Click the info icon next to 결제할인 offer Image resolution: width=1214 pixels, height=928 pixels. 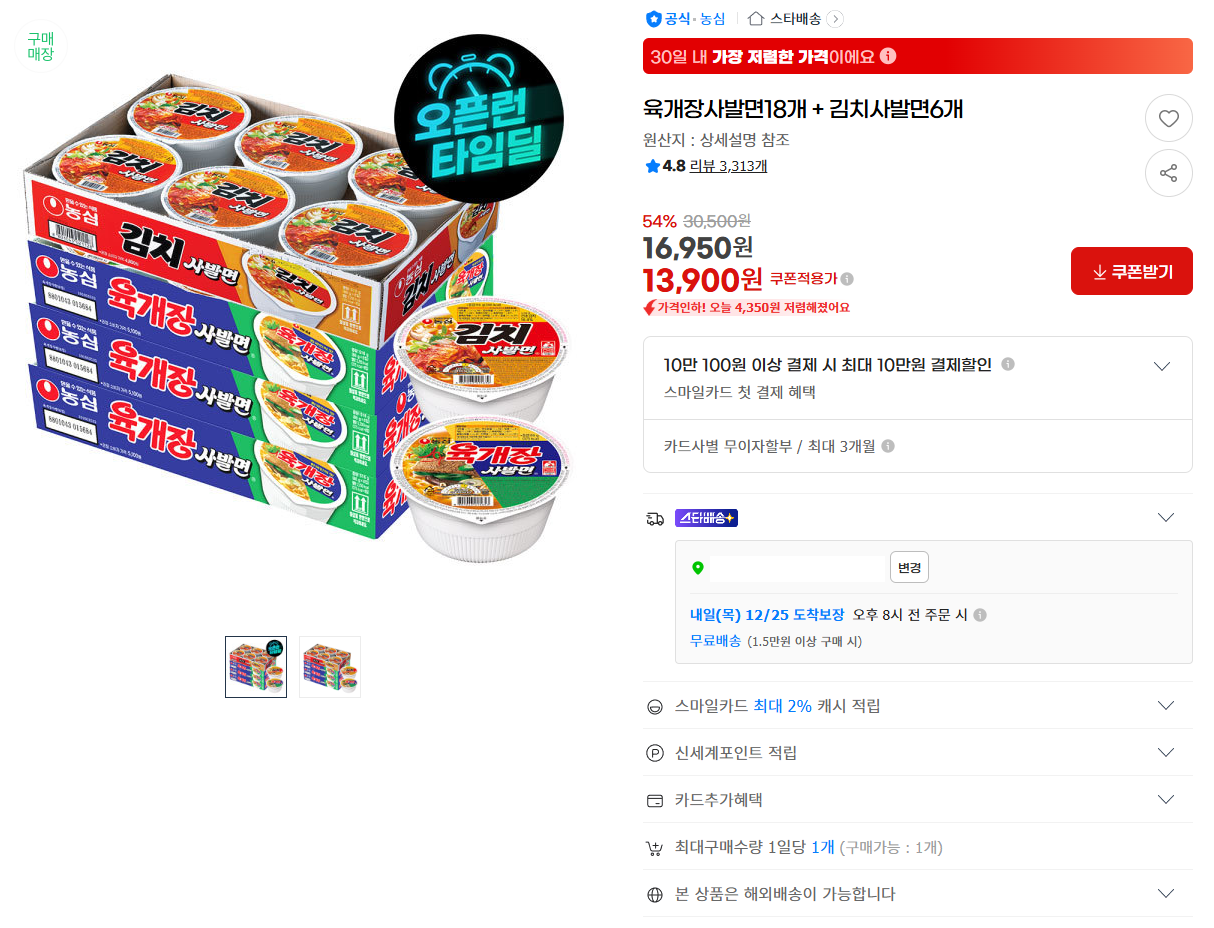coord(1008,364)
